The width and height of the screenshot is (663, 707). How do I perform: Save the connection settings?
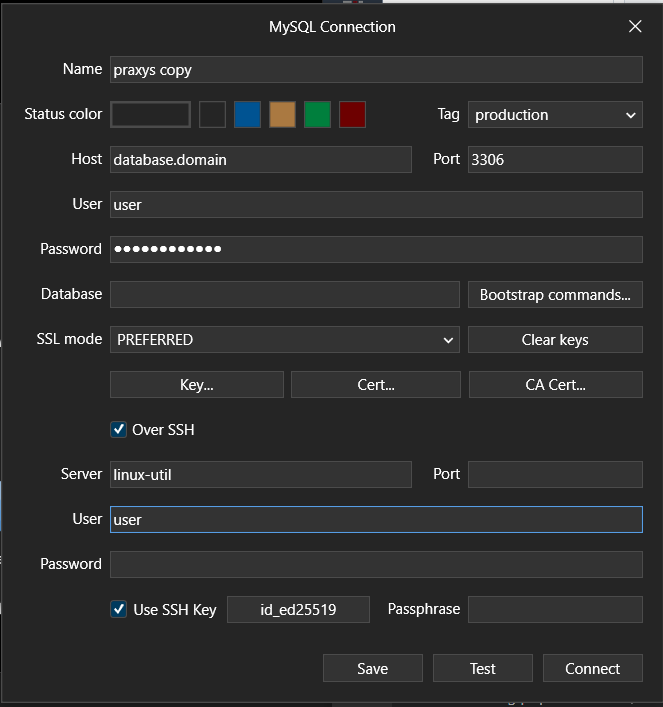point(373,668)
